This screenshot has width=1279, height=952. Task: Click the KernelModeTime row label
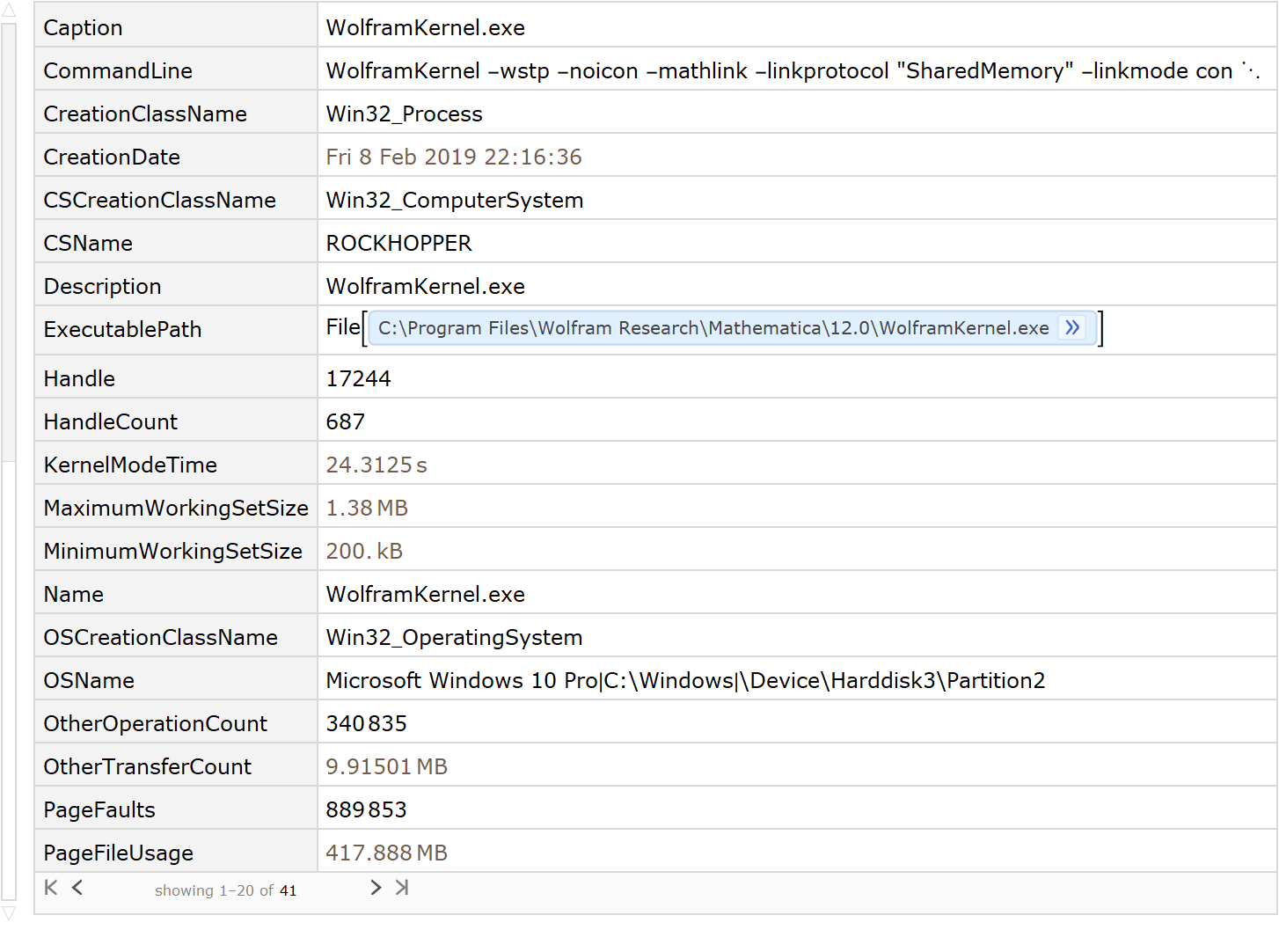tap(130, 465)
